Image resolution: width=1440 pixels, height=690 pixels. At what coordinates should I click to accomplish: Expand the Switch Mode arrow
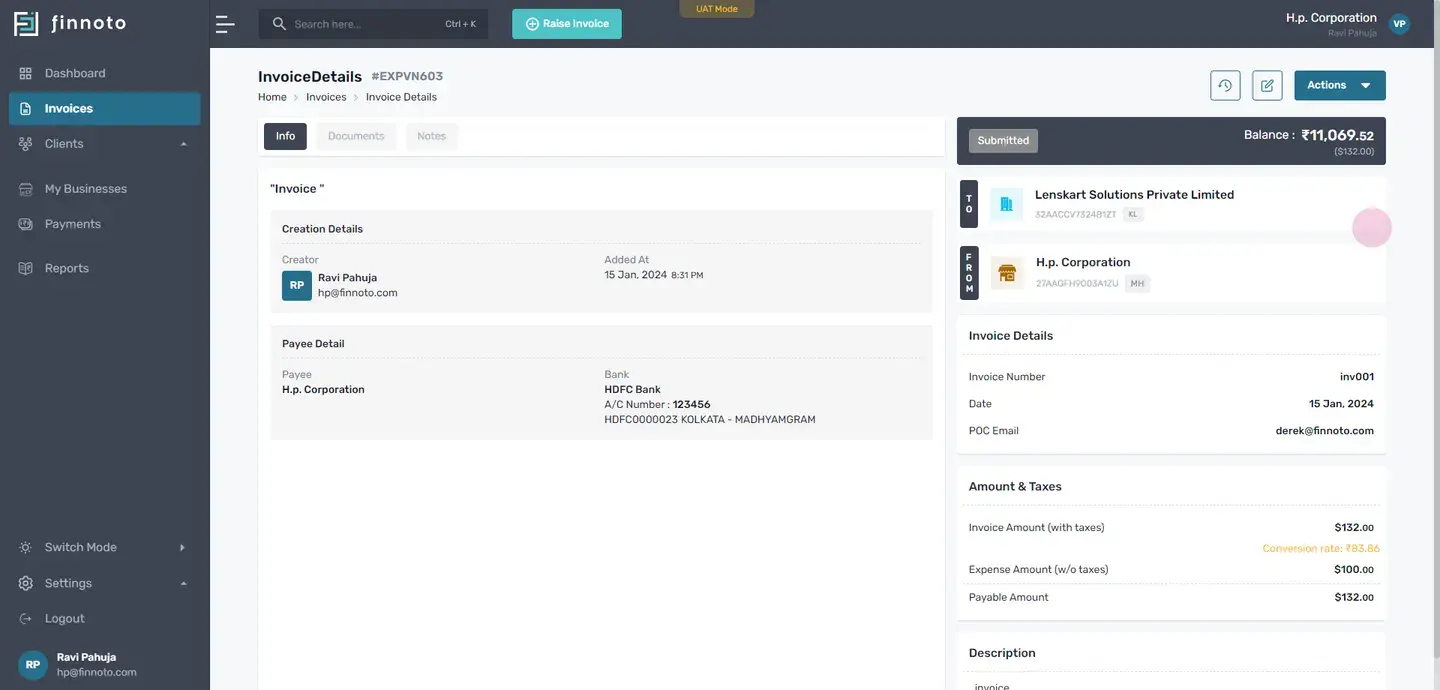coord(182,547)
